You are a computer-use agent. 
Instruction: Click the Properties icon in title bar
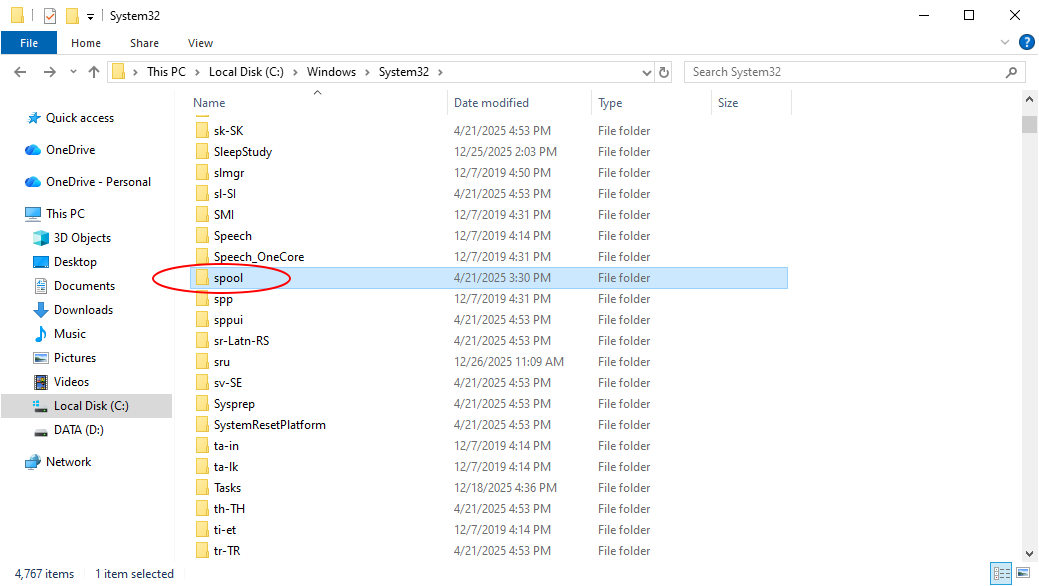pyautogui.click(x=50, y=16)
